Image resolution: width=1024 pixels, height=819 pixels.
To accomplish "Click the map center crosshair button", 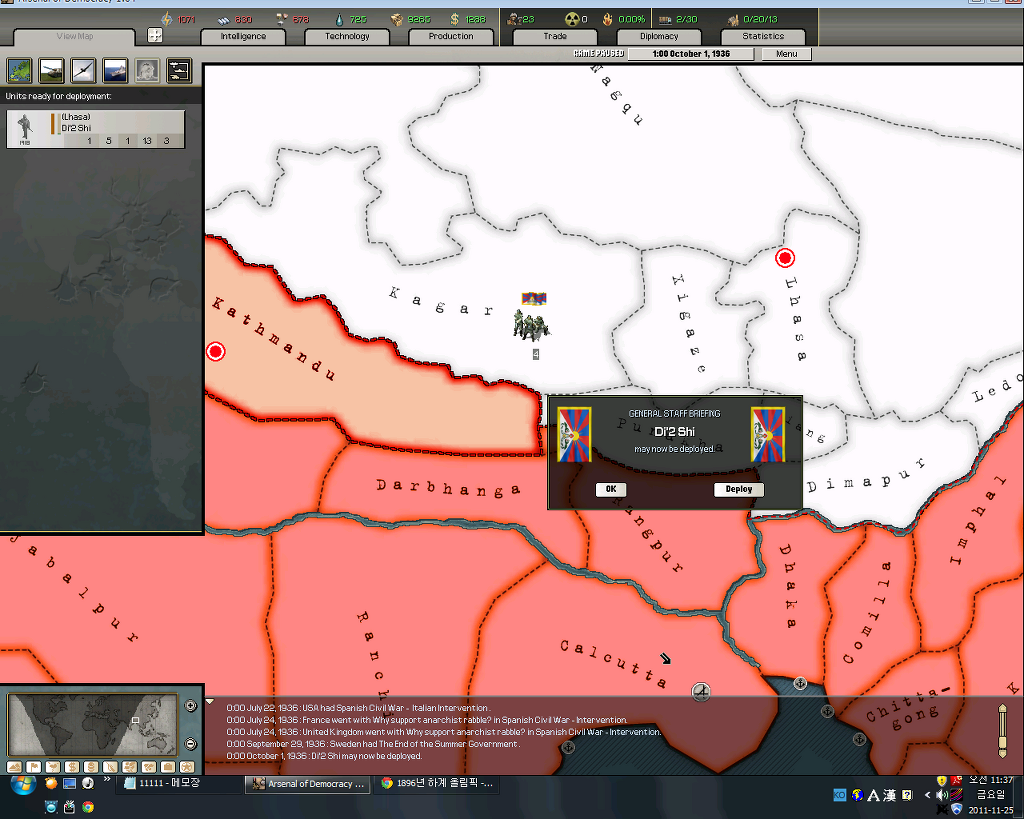I will 155,35.
